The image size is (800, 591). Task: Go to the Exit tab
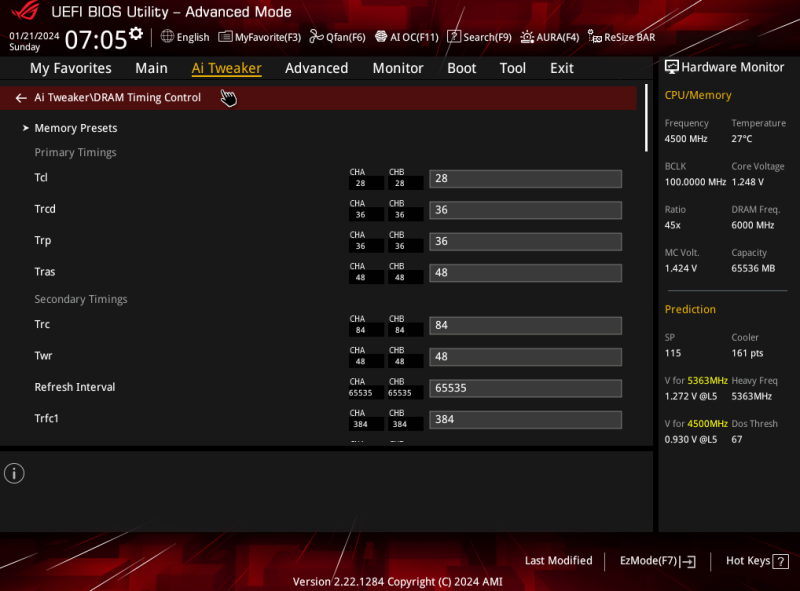[562, 68]
